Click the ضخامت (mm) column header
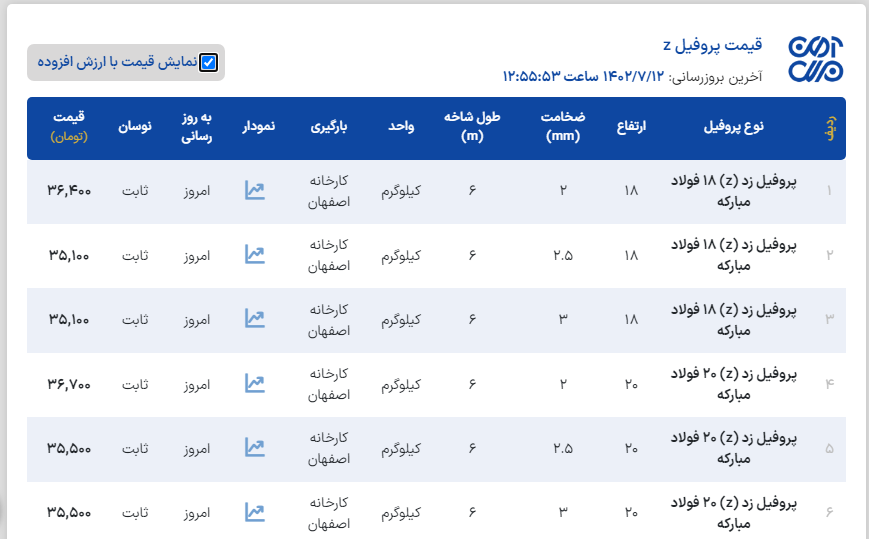Viewport: 869px width, 539px height. tap(563, 127)
